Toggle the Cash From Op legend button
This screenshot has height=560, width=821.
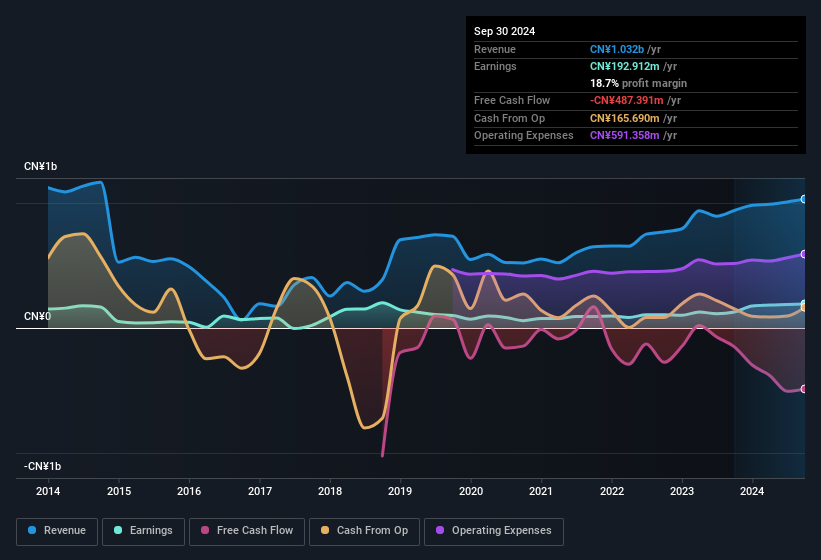click(x=364, y=531)
